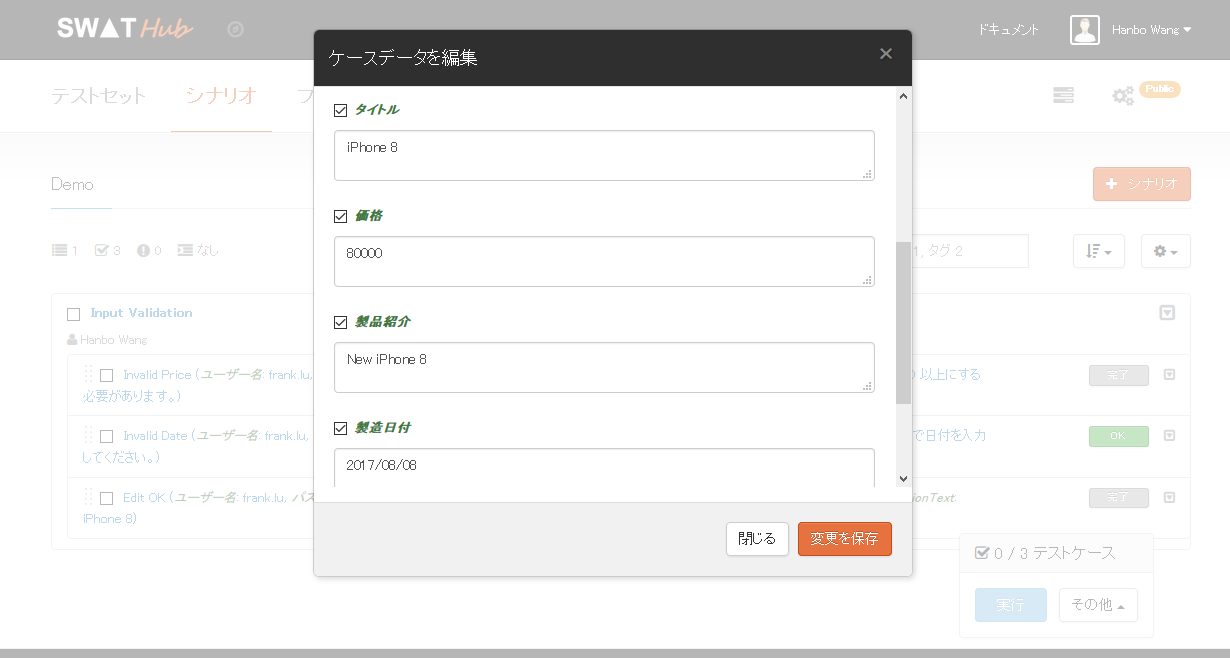This screenshot has height=658, width=1230.
Task: Click the drag handle of Edit OK case
Action: click(89, 497)
